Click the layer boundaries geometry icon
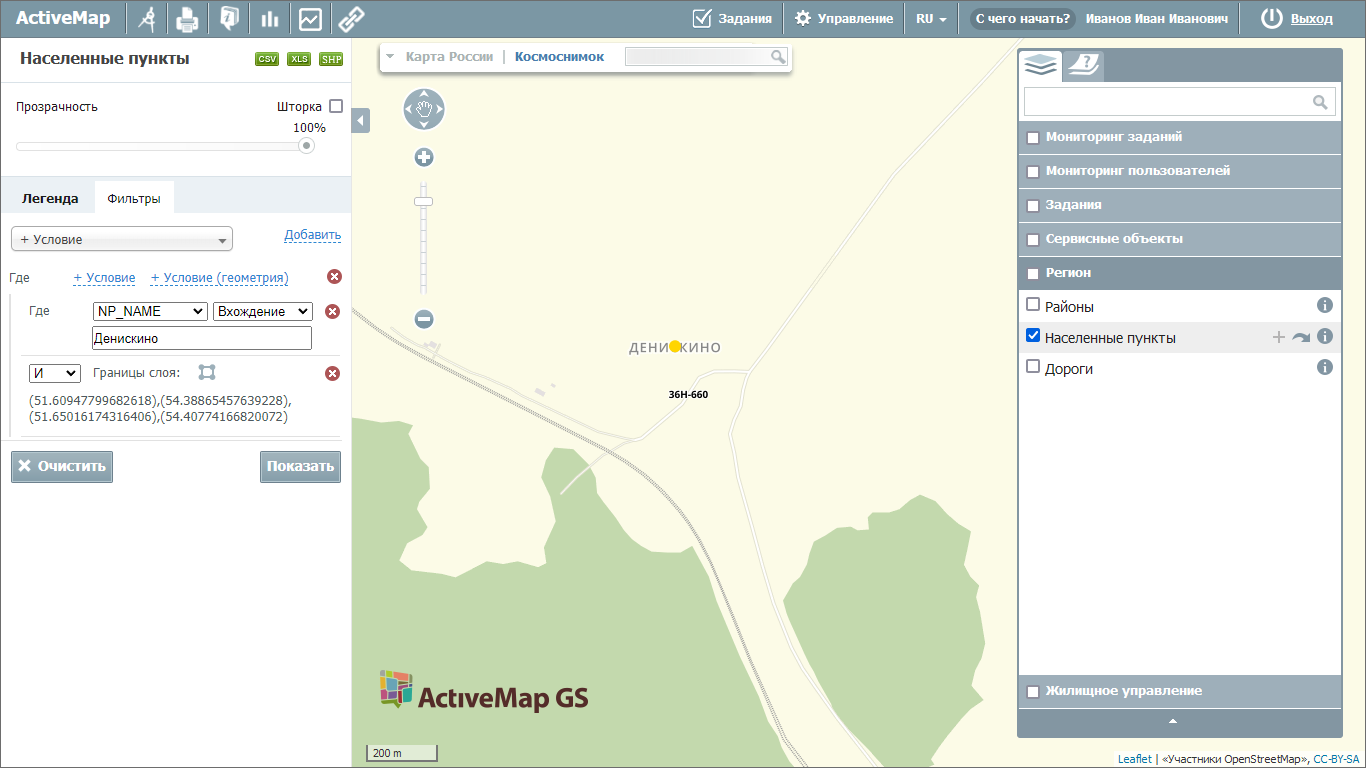This screenshot has width=1366, height=768. click(x=207, y=372)
